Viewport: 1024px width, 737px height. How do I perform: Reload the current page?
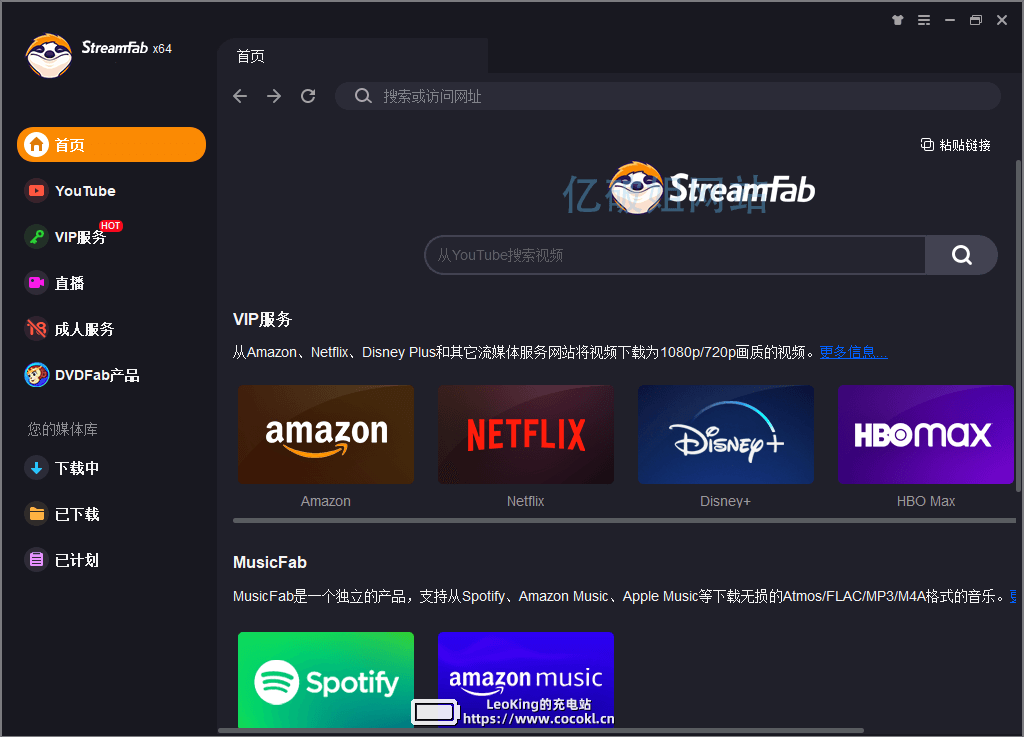308,97
